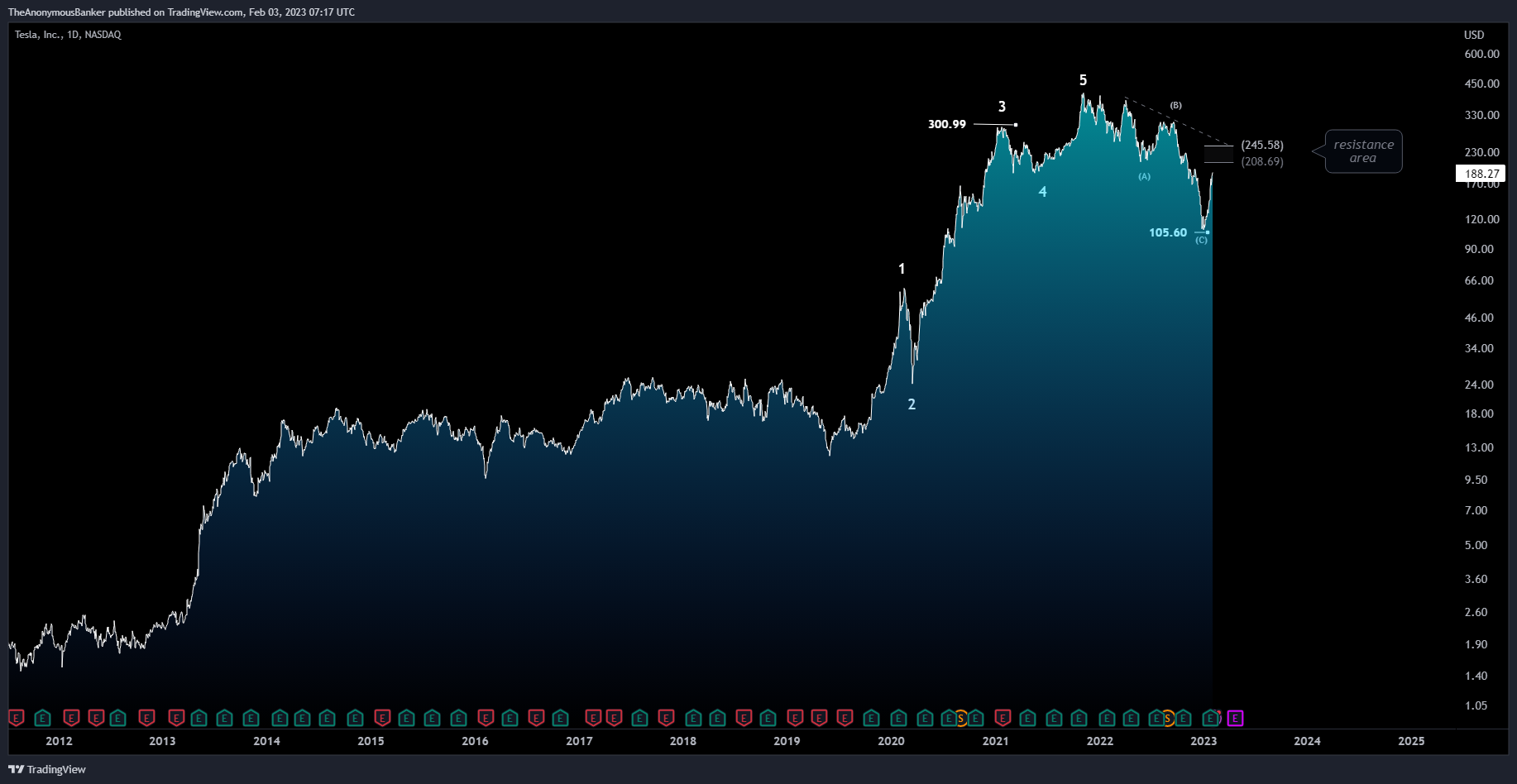Click the 120.00 price axis label
Image resolution: width=1517 pixels, height=784 pixels.
(1481, 219)
